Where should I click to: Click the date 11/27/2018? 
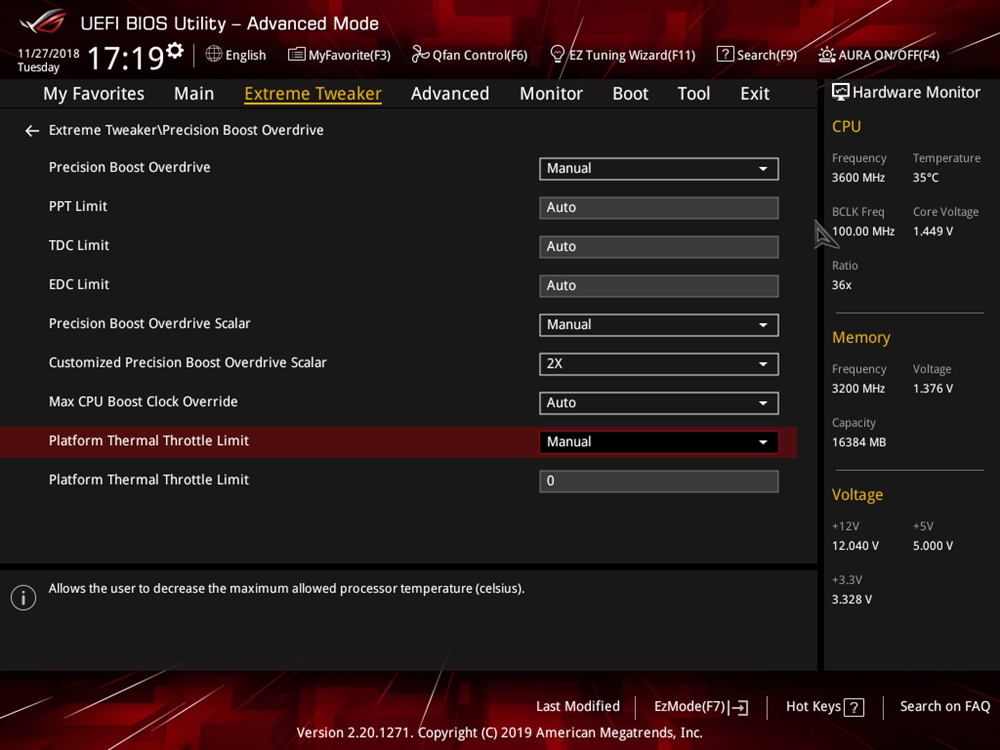pyautogui.click(x=48, y=54)
